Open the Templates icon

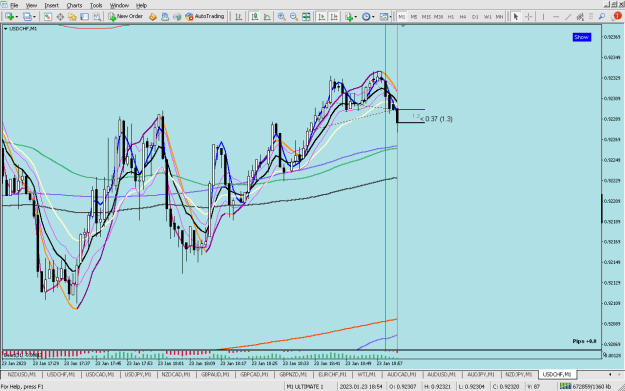[383, 17]
